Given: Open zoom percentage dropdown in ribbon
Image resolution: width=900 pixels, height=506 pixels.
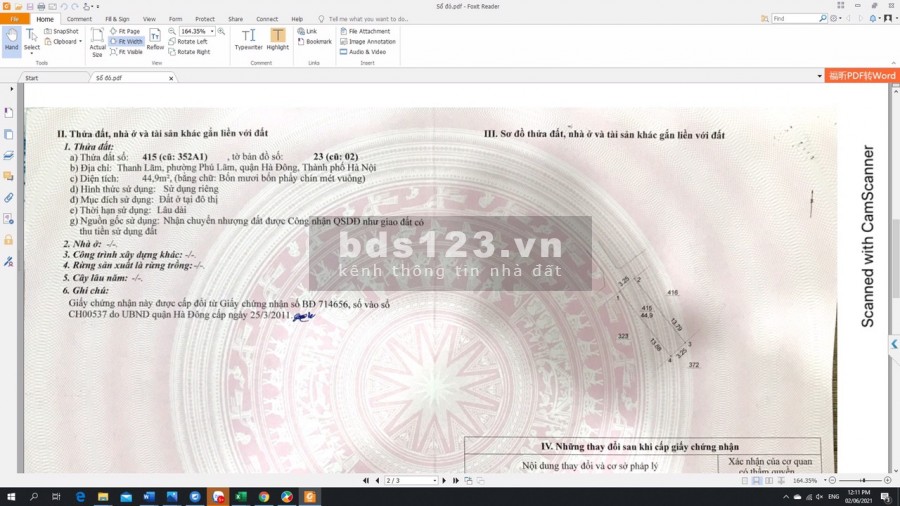Looking at the screenshot, I should pyautogui.click(x=212, y=32).
